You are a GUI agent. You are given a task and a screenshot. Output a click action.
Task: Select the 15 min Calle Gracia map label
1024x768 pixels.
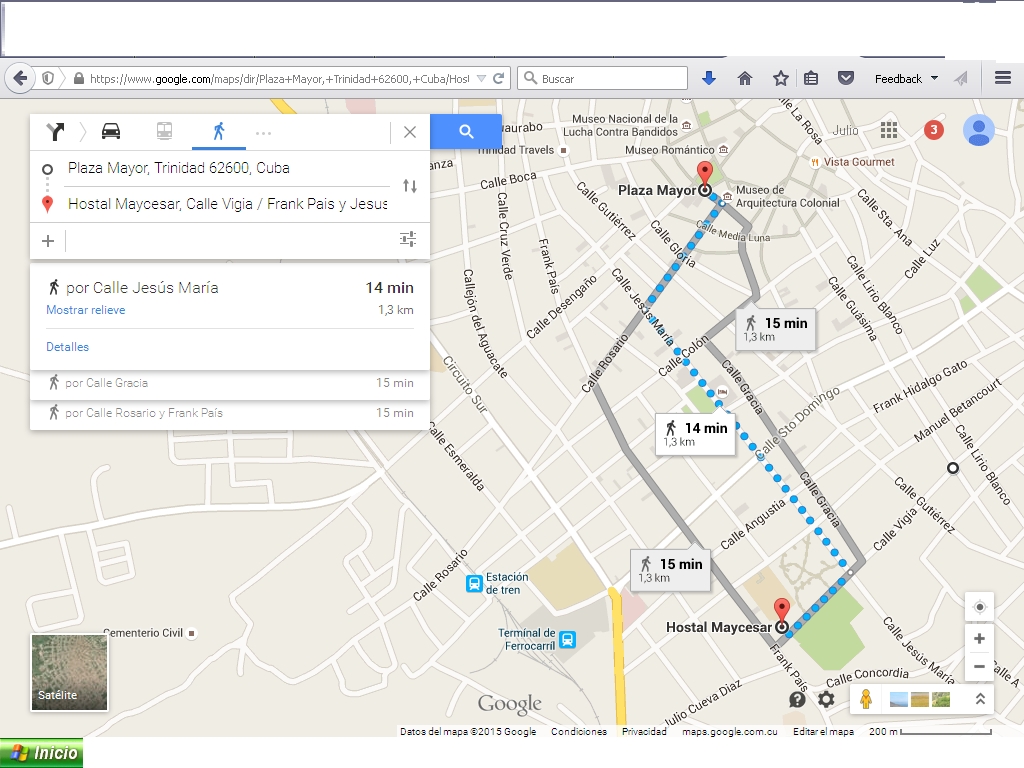click(x=776, y=329)
